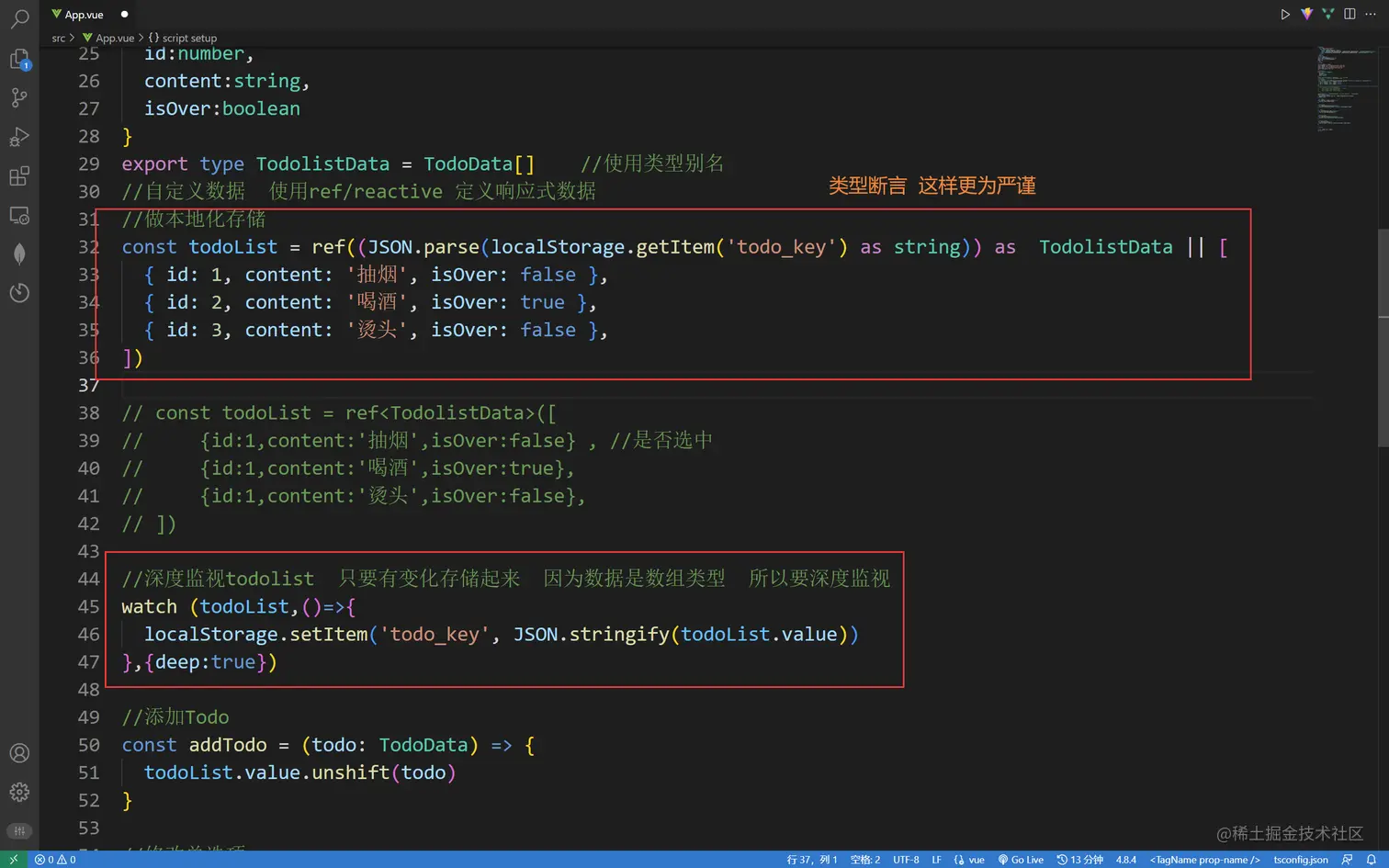Click '//添加Todo' comment on line 49
This screenshot has height=868, width=1389.
pos(175,717)
